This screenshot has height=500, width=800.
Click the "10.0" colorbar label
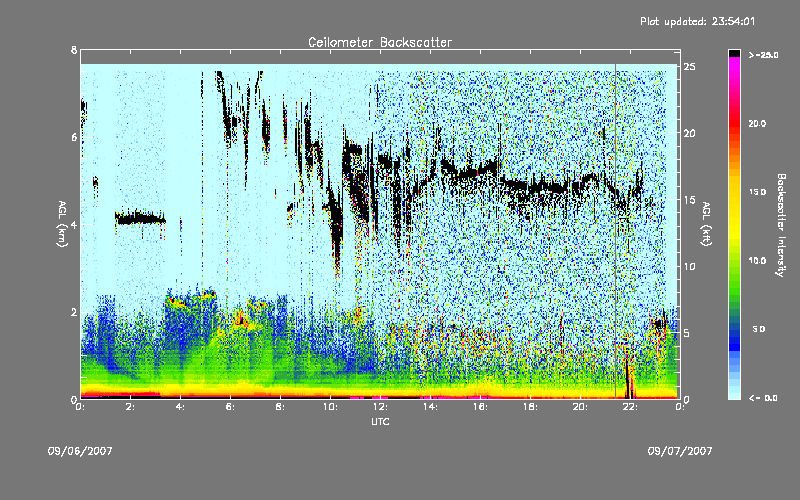click(x=757, y=261)
